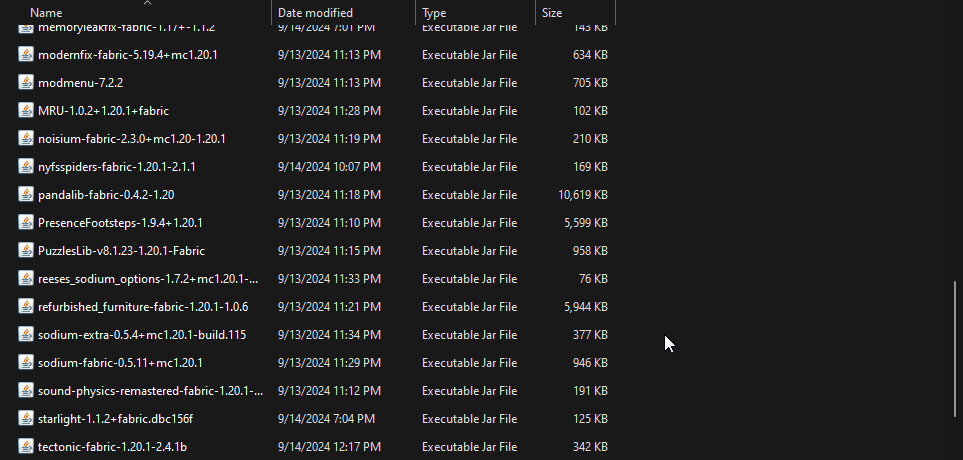
Task: Collapse sort arrow above the Name header
Action: (x=147, y=3)
